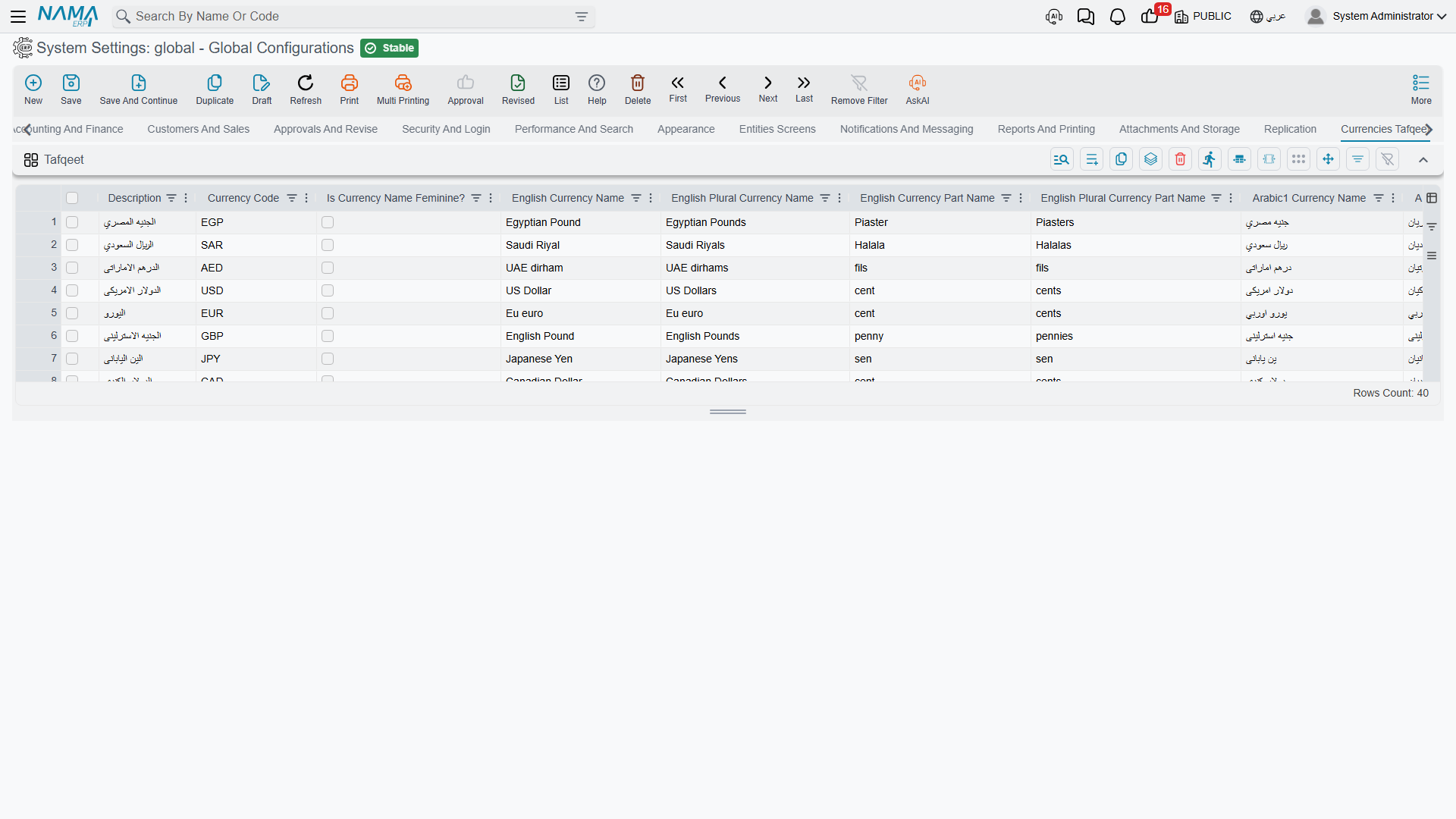1456x819 pixels.
Task: Select the AED row checkbox
Action: pyautogui.click(x=72, y=268)
